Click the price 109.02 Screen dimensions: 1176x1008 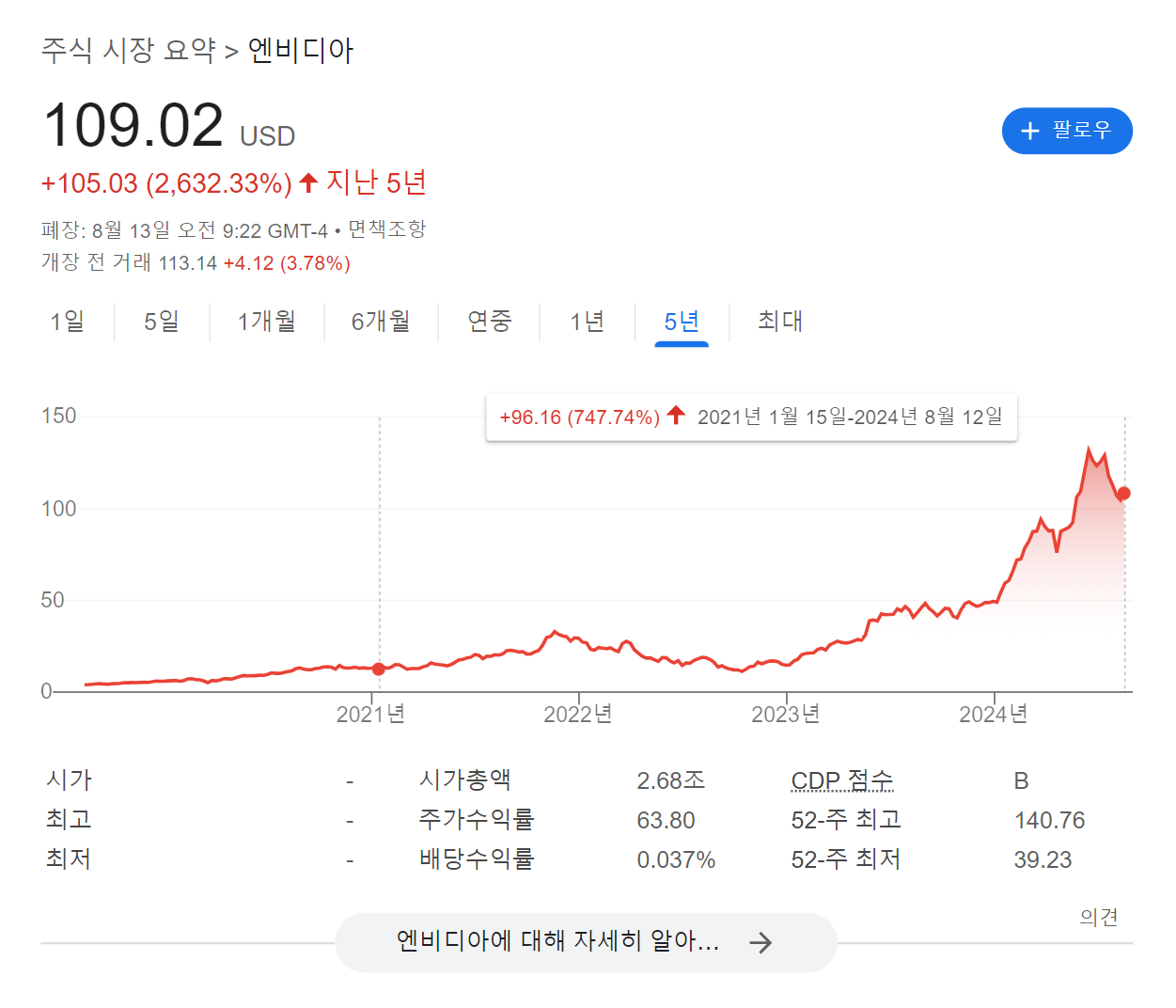(x=133, y=125)
